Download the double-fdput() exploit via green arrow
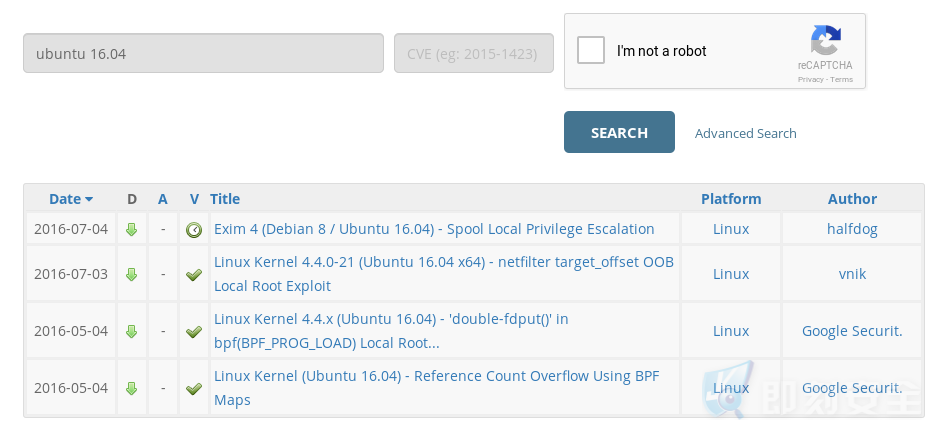The height and width of the screenshot is (430, 932). [131, 331]
